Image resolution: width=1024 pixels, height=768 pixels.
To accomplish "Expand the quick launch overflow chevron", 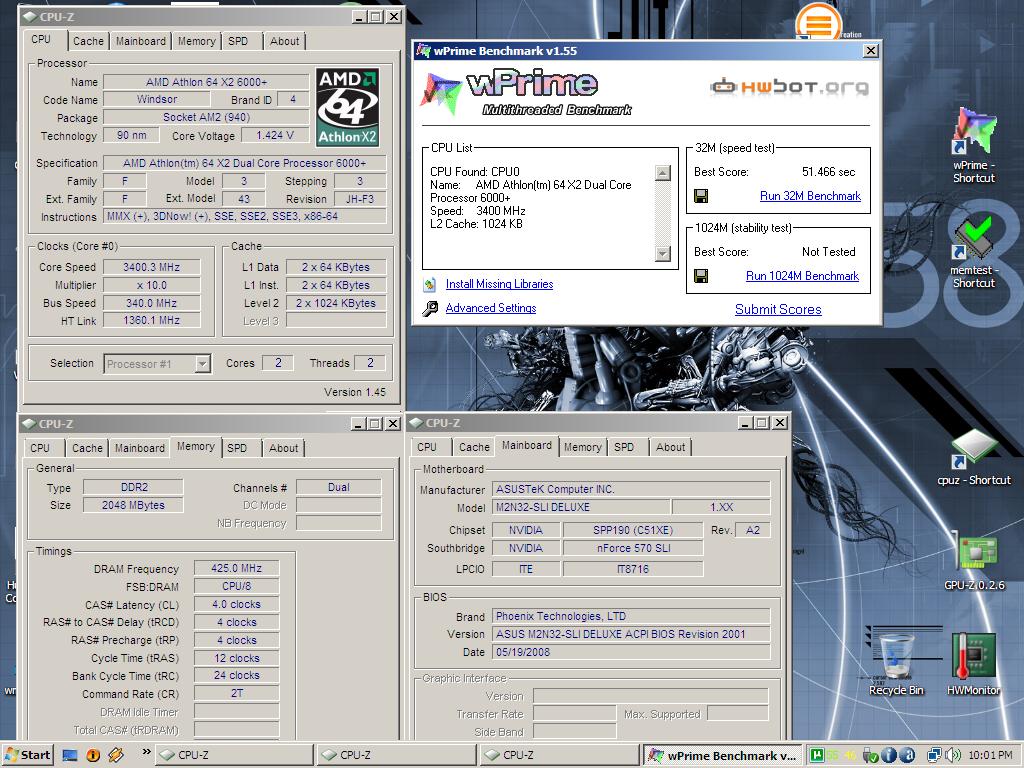I will pos(146,752).
